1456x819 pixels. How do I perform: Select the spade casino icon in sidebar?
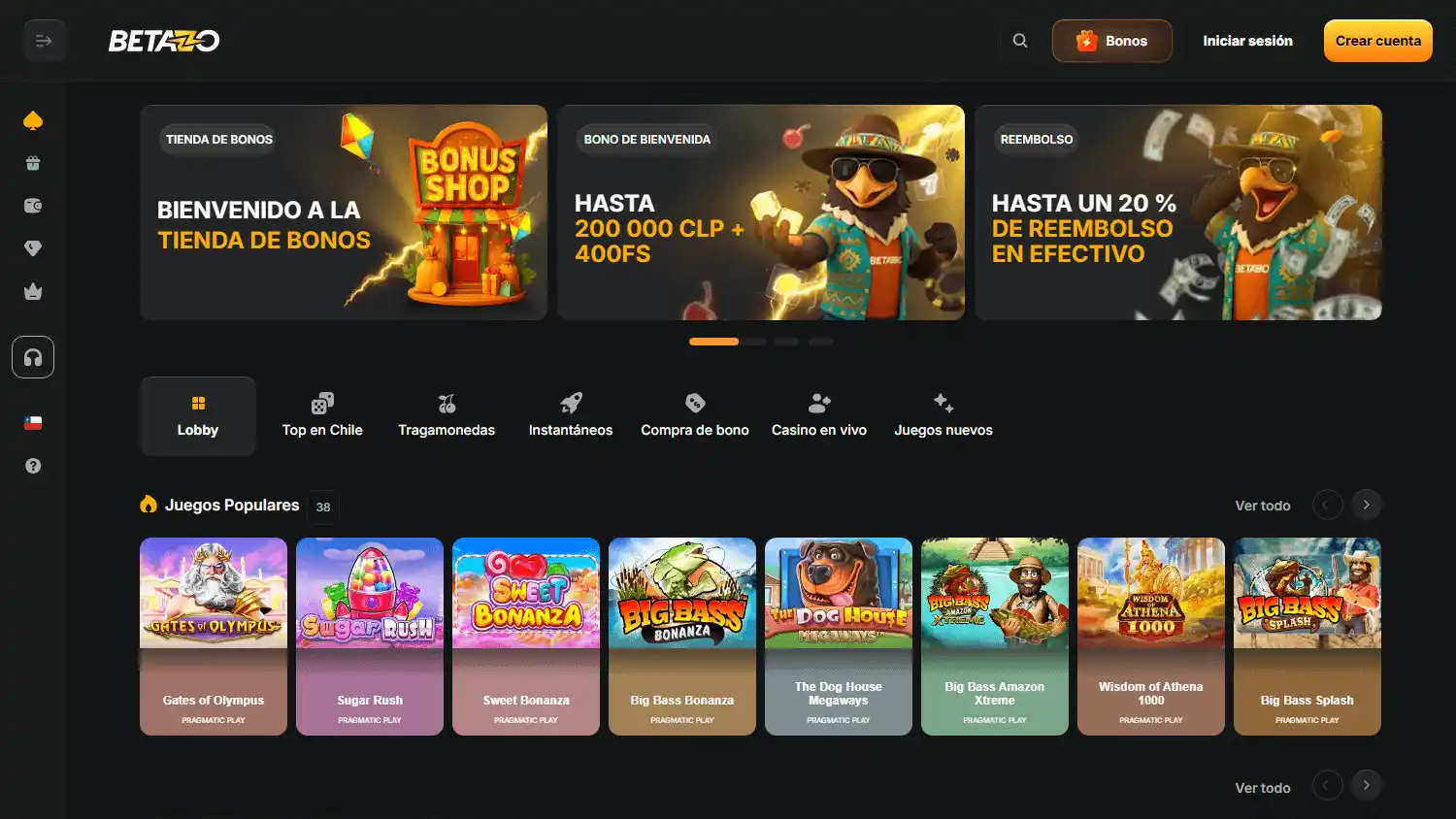(33, 120)
